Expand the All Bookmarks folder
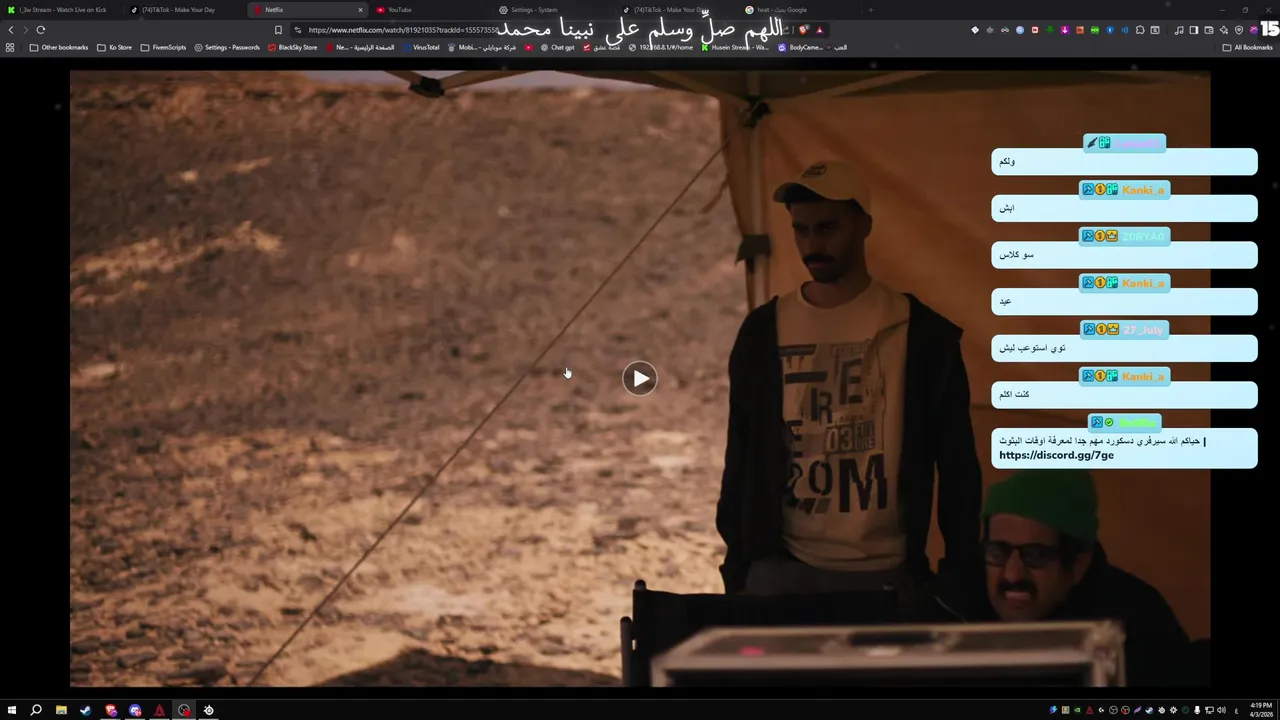1280x720 pixels. pyautogui.click(x=1247, y=47)
